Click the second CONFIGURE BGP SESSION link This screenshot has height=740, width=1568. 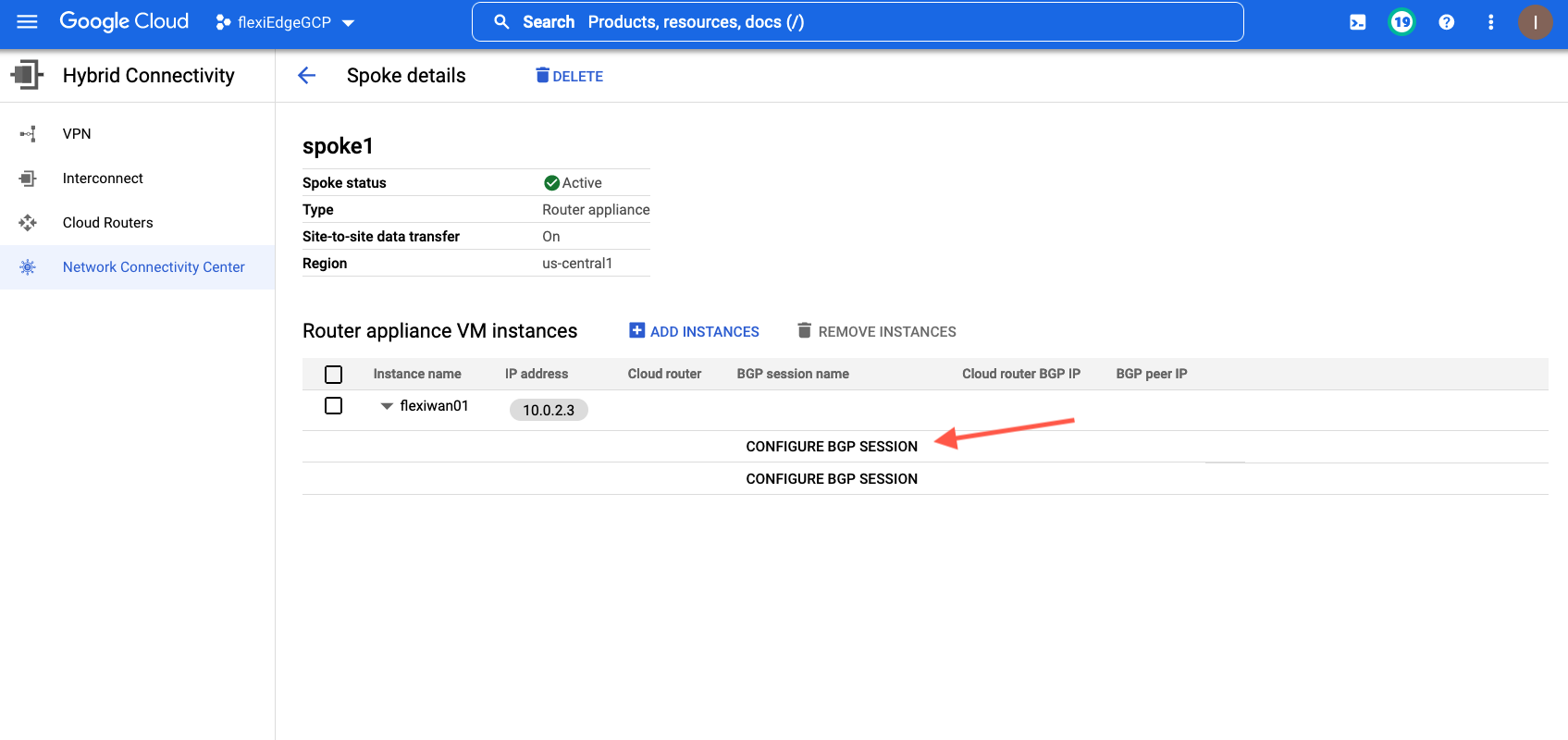832,479
